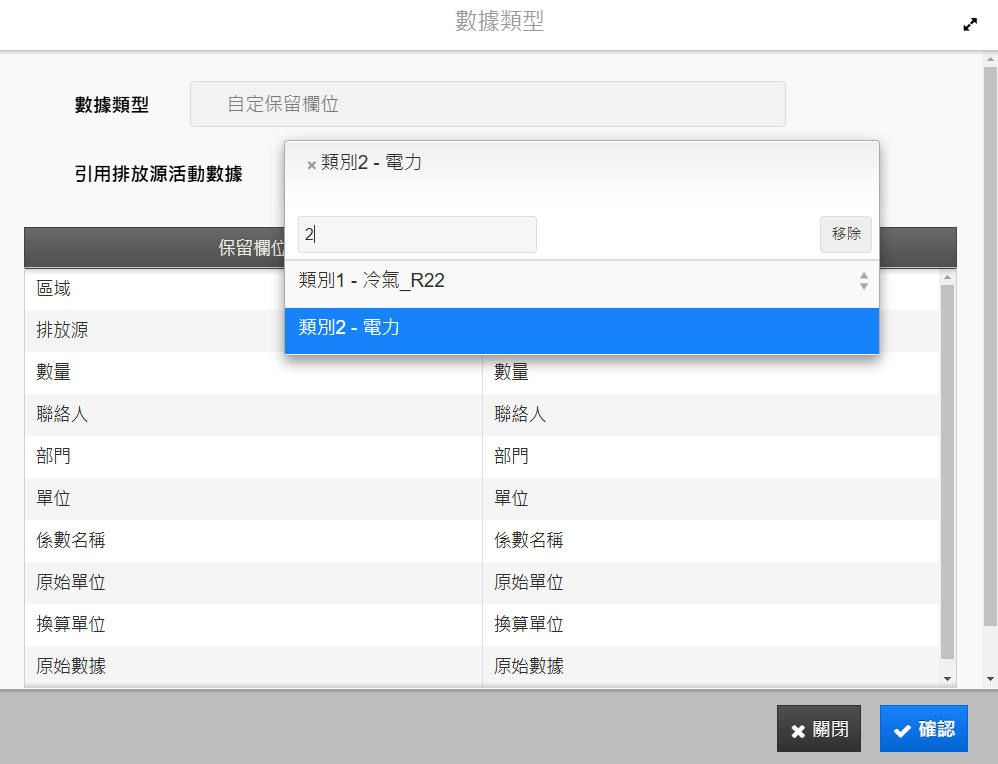
Task: Click the search field containing 2
Action: click(x=417, y=234)
